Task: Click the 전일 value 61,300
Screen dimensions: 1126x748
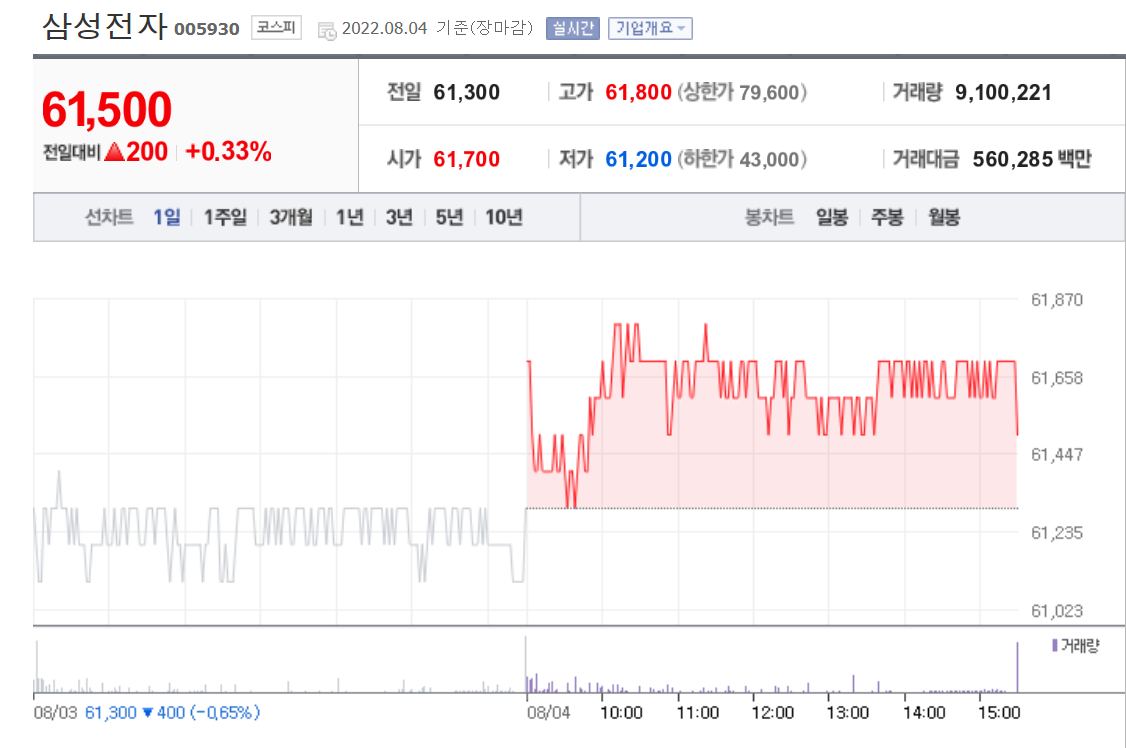Action: tap(467, 93)
